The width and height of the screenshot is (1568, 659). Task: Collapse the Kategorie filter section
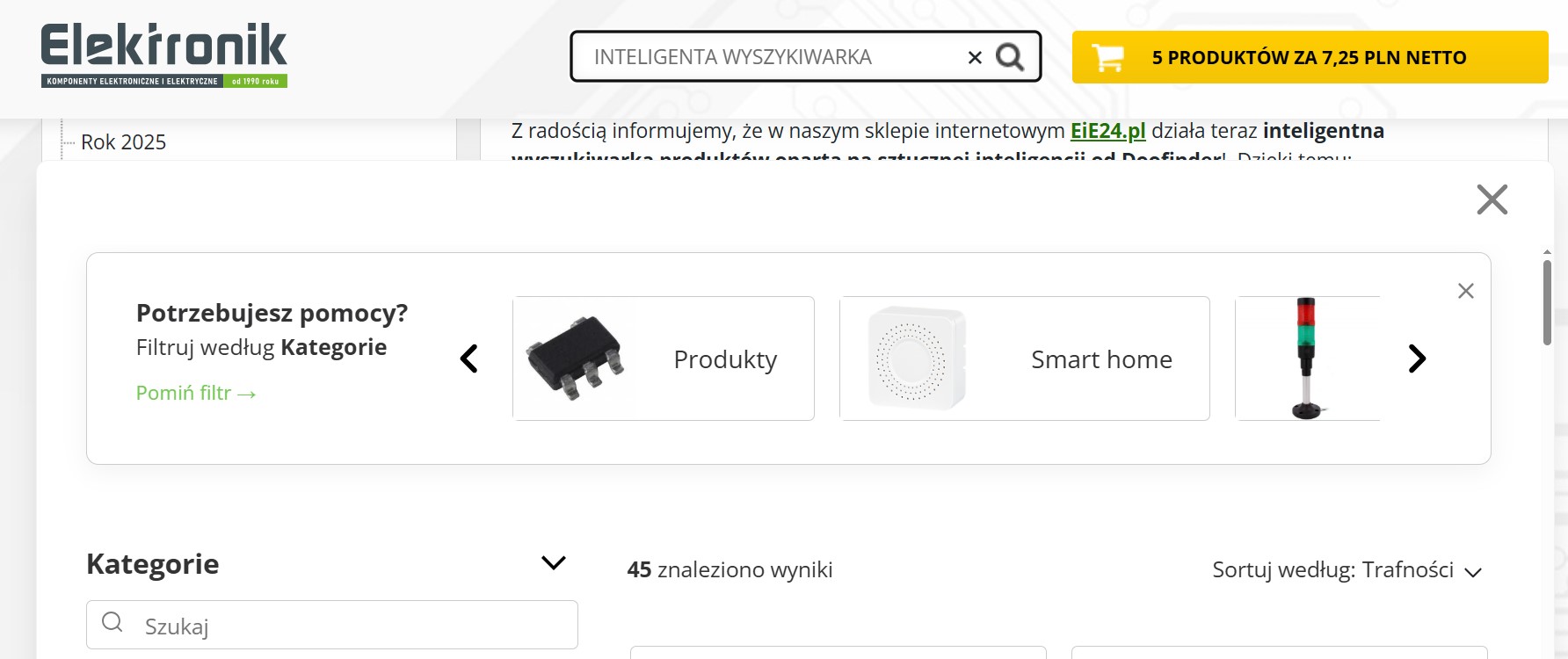point(553,563)
